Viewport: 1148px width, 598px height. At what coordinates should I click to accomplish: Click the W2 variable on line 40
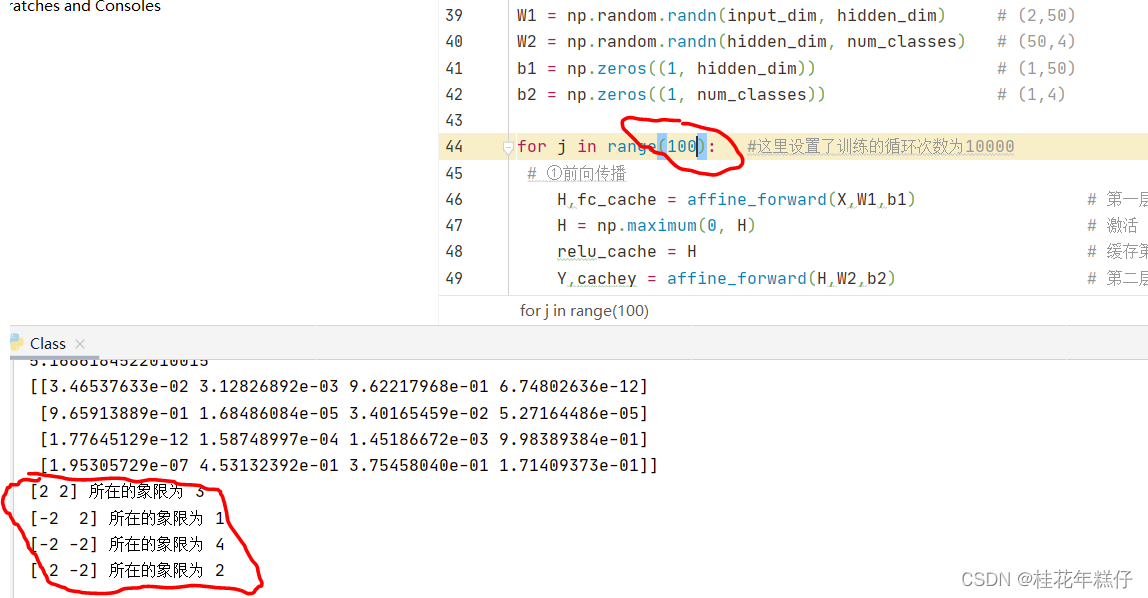pyautogui.click(x=526, y=42)
